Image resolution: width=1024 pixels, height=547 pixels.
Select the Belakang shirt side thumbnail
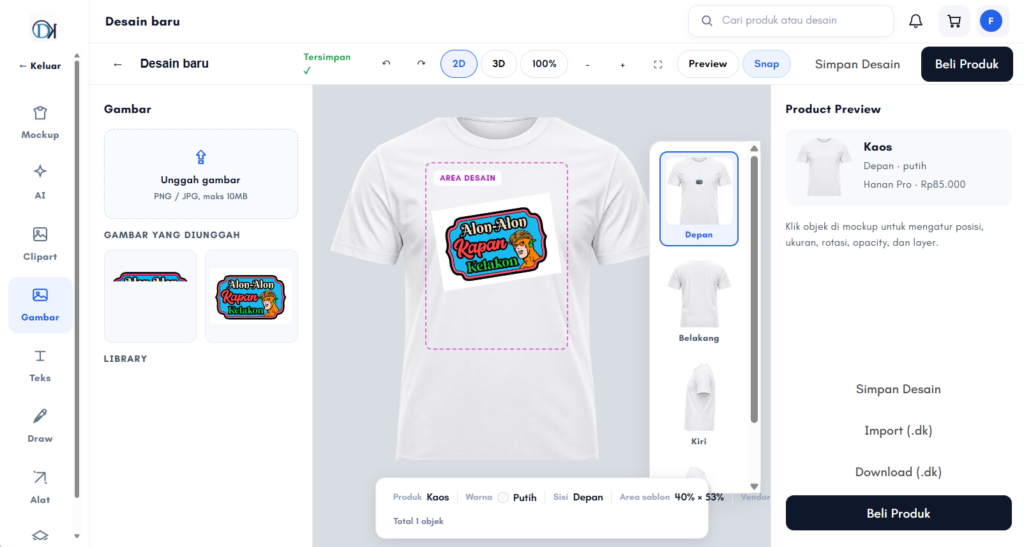[699, 301]
